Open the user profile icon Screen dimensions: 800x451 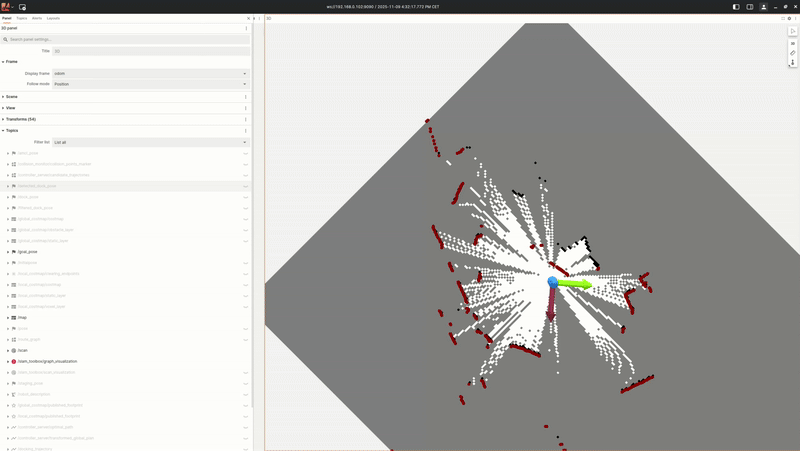click(764, 7)
